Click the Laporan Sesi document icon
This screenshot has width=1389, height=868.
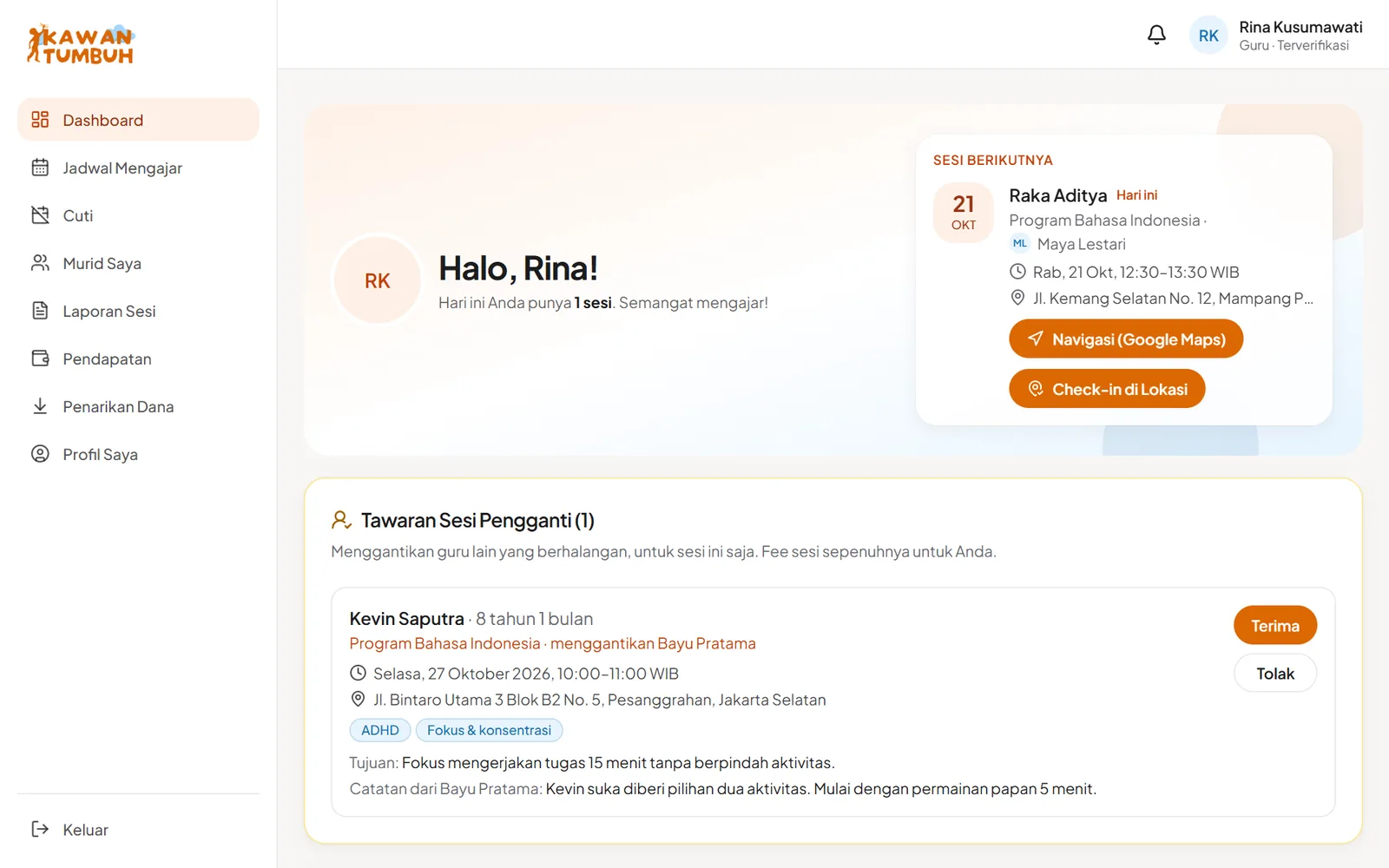coord(40,311)
